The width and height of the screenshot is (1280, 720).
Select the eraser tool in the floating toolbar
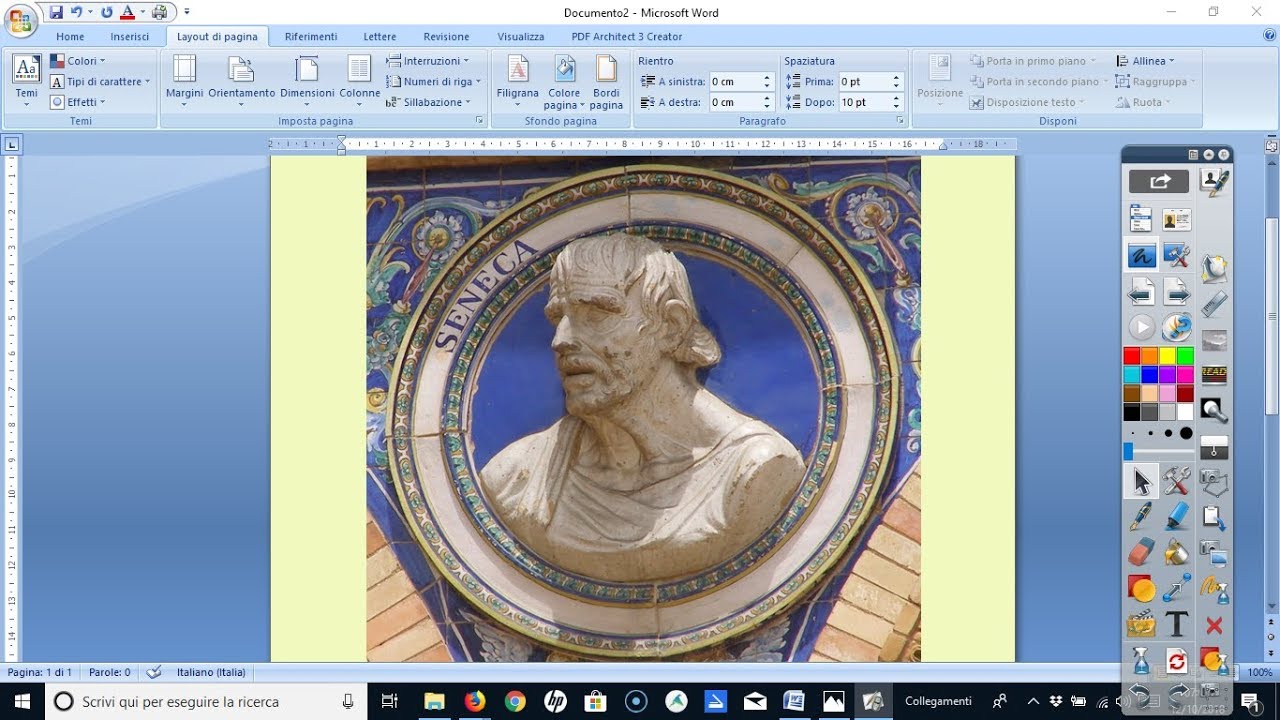(x=1141, y=552)
